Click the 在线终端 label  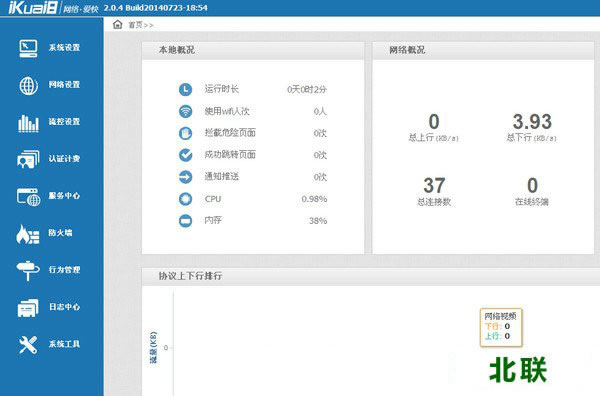coord(532,202)
